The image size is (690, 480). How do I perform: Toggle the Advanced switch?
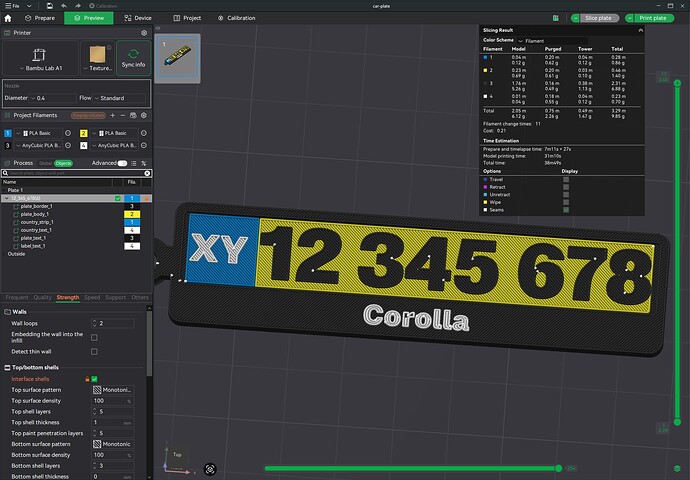coord(122,163)
